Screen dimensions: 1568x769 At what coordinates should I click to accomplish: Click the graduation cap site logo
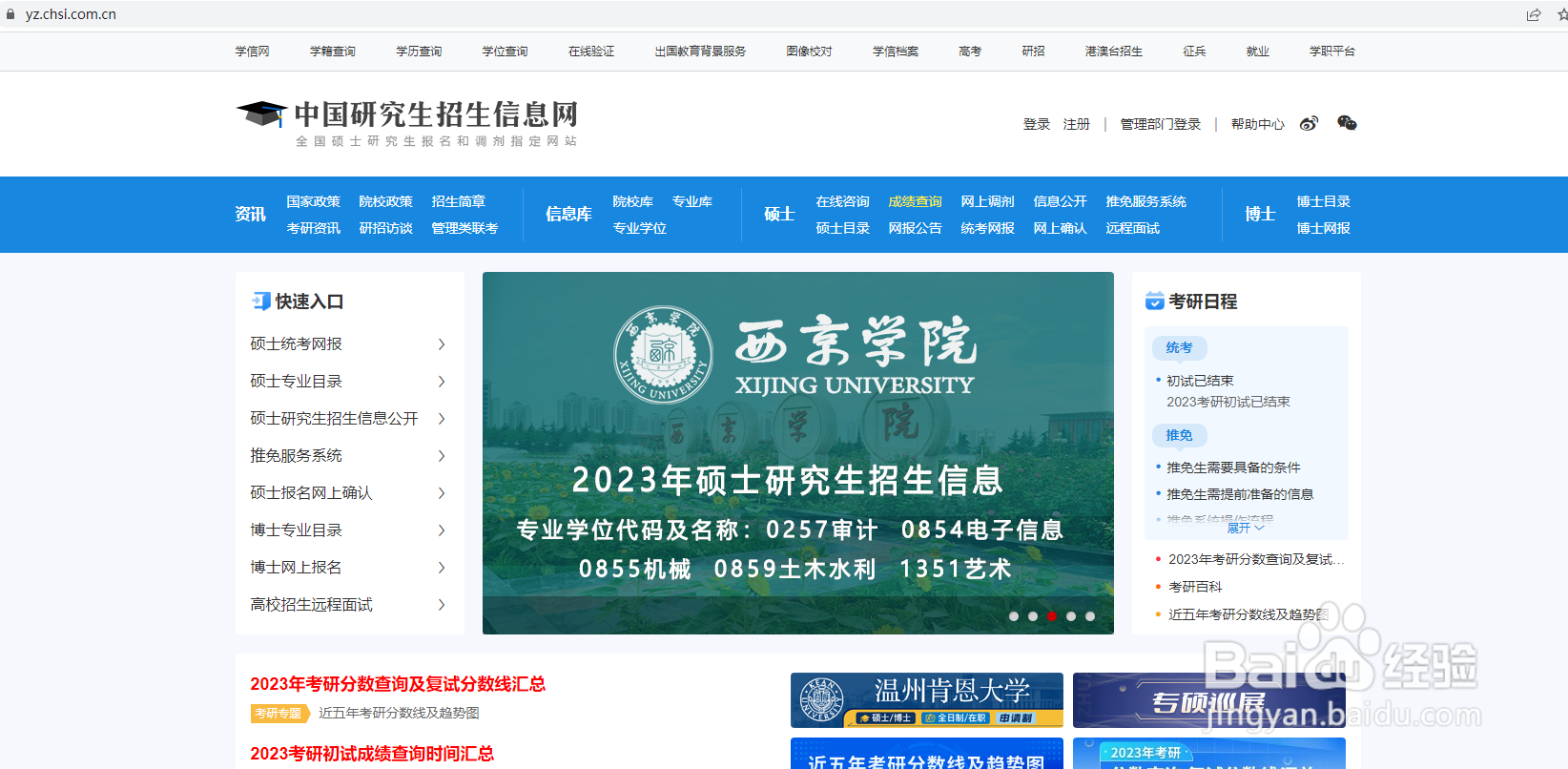(261, 114)
